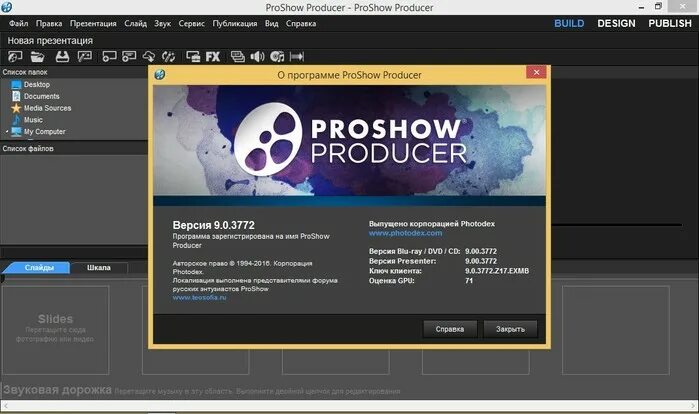Open a show using the folder icon

click(x=37, y=57)
